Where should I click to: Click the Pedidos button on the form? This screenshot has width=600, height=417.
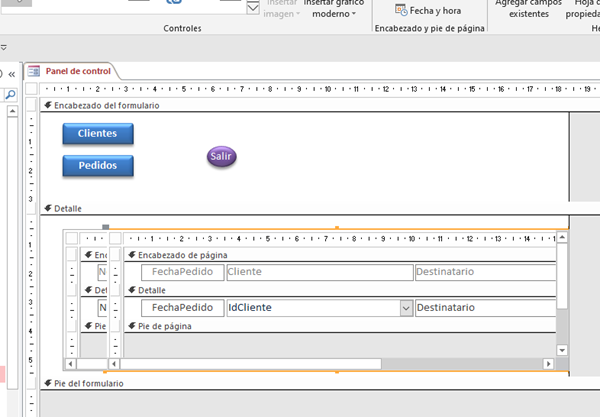pos(98,166)
